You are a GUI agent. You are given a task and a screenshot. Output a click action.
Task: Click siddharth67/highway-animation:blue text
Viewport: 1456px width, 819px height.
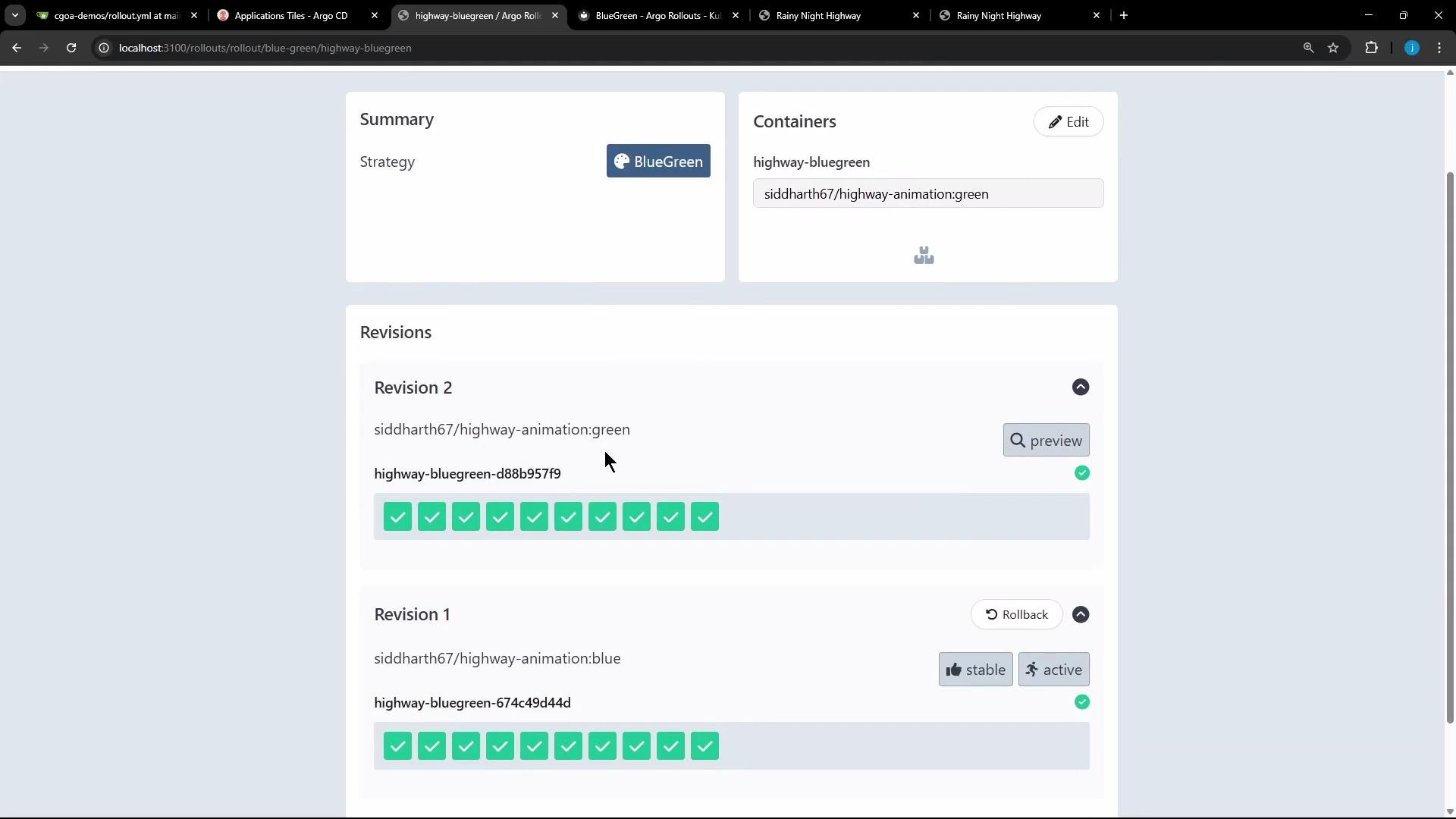[497, 658]
